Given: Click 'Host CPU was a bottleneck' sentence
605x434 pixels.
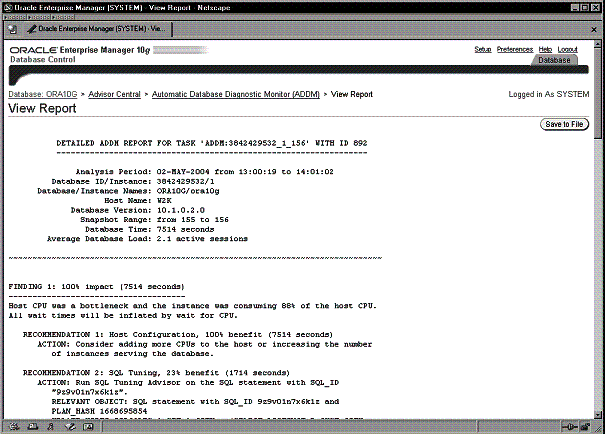Looking at the screenshot, I should point(192,306).
